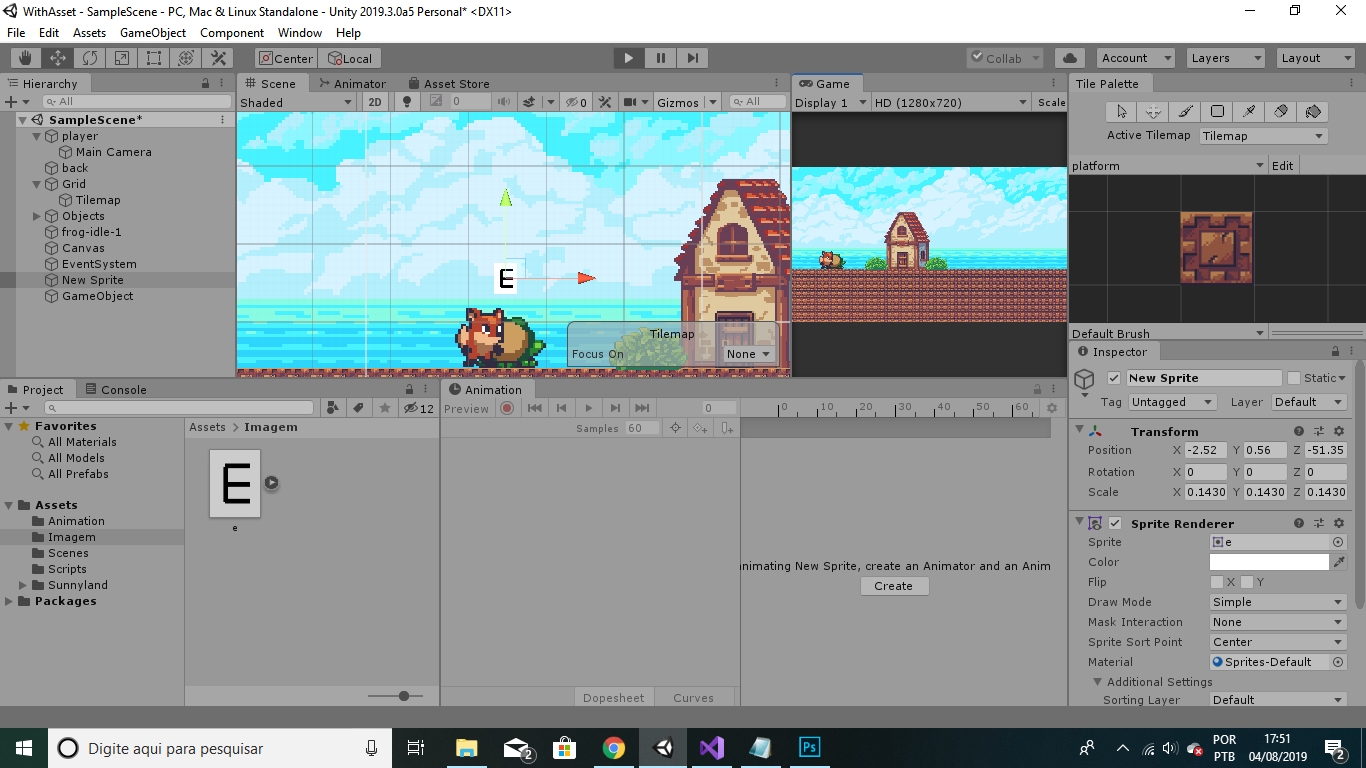This screenshot has height=768, width=1366.
Task: Select the Rotate tool in the toolbar
Action: [90, 58]
